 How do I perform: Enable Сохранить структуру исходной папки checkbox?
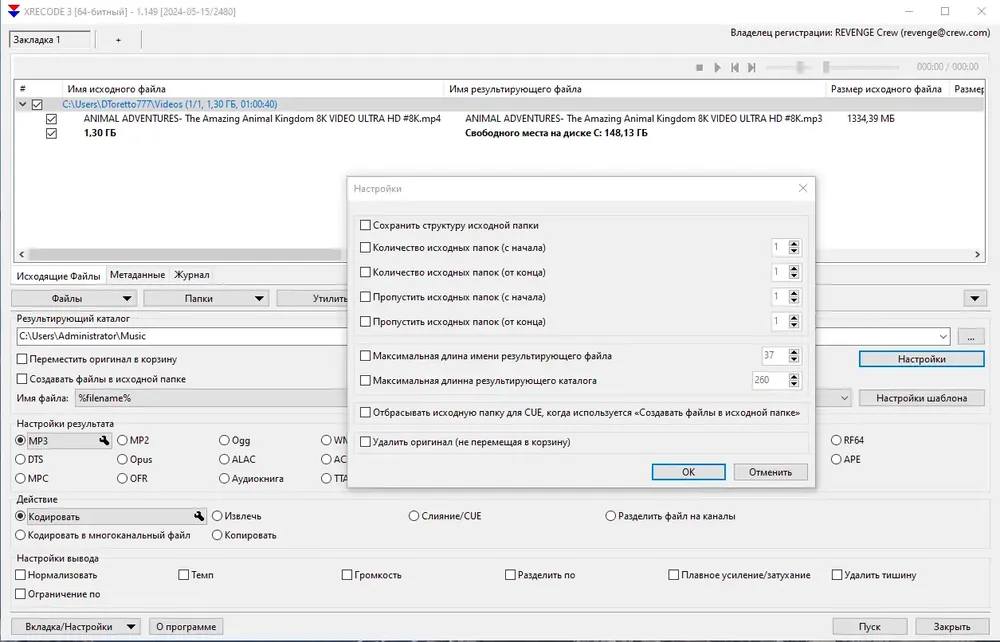click(365, 225)
